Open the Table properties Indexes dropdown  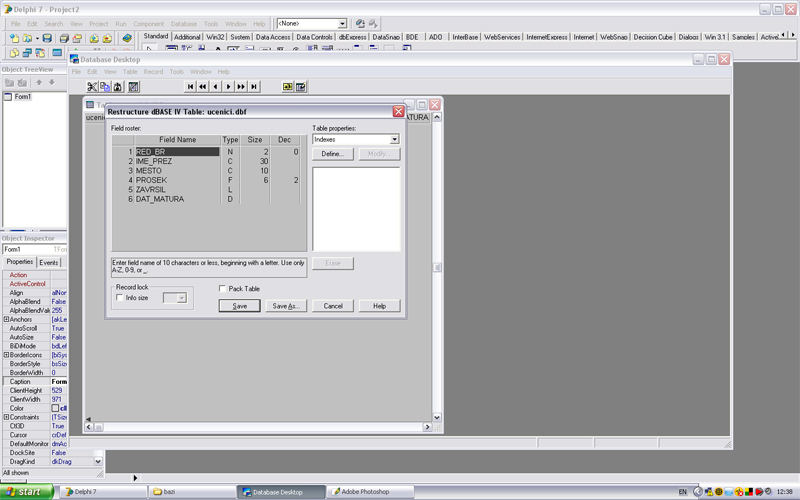click(x=394, y=139)
